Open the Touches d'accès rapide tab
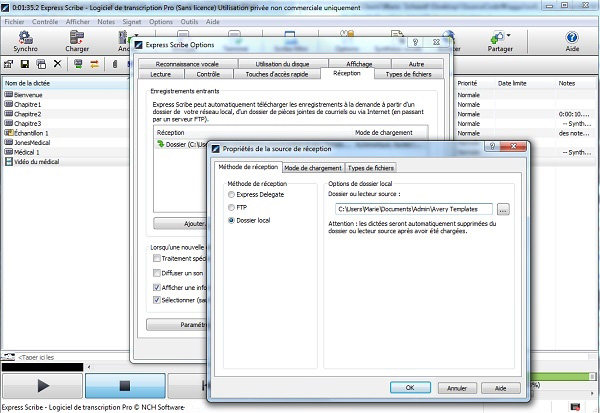Screen dimensions: 600x413 [x=277, y=74]
